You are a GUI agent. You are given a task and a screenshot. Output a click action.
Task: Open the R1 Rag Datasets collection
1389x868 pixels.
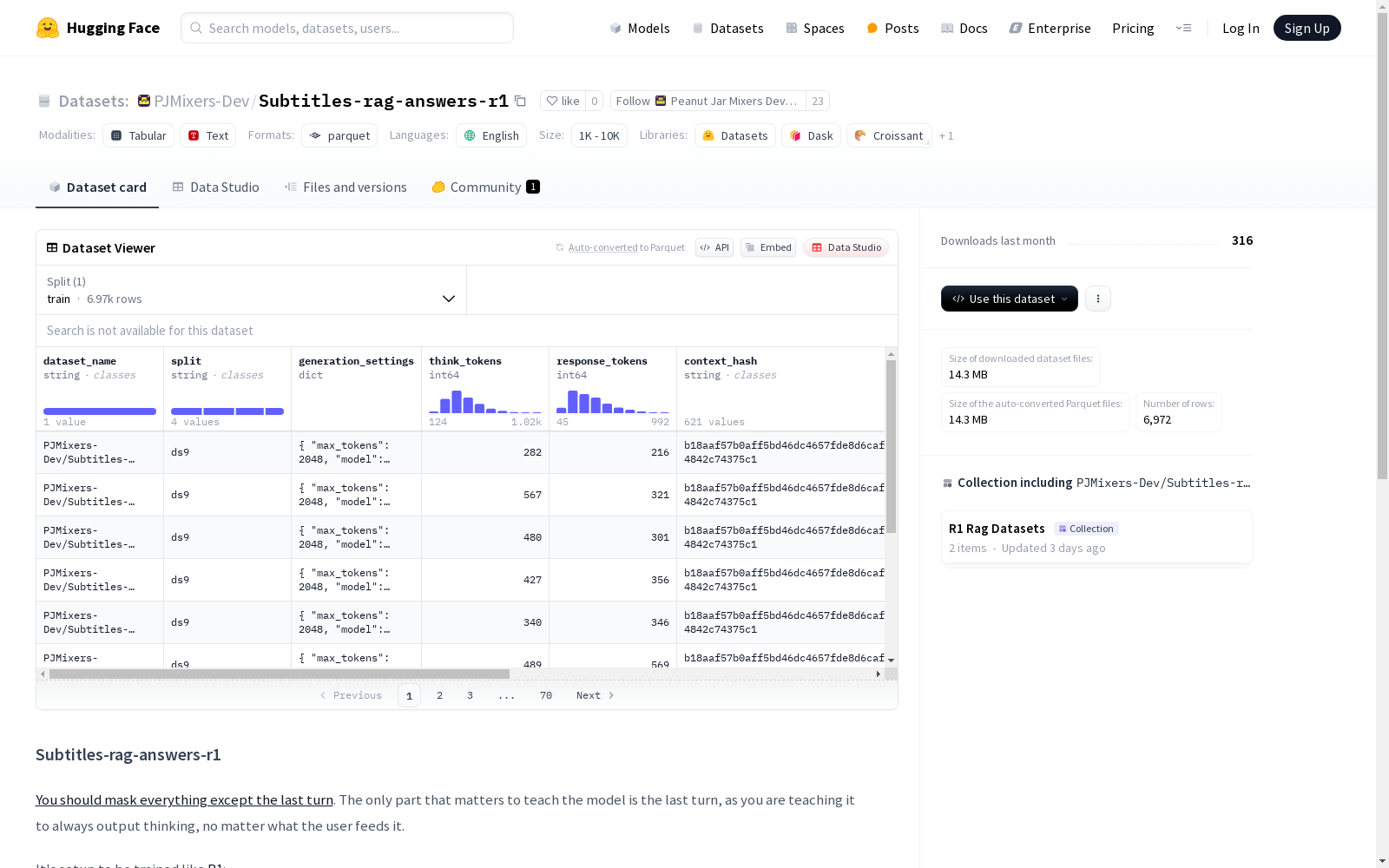(1096, 538)
